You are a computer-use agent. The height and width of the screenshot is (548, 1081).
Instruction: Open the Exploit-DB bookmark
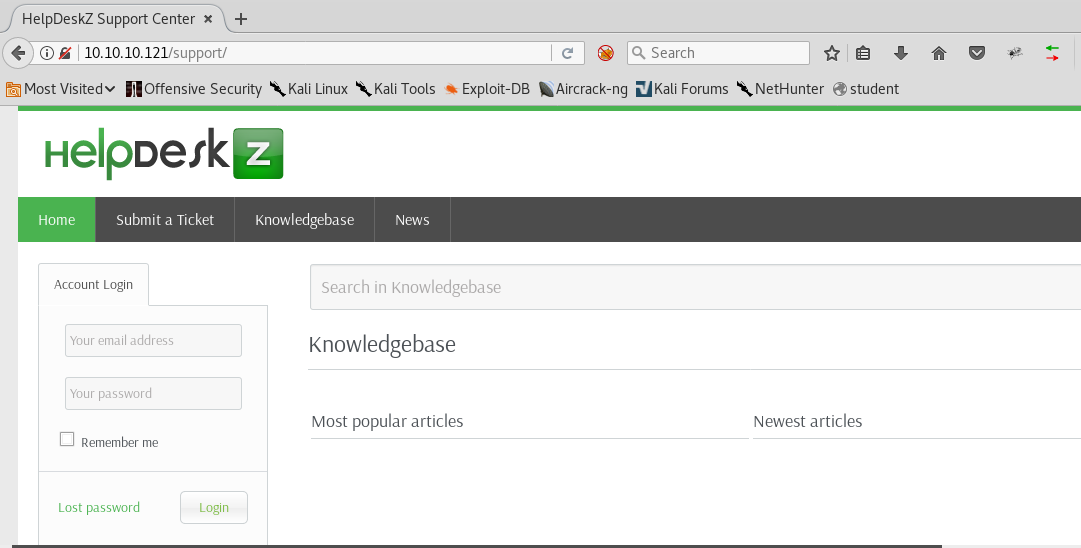pos(487,89)
